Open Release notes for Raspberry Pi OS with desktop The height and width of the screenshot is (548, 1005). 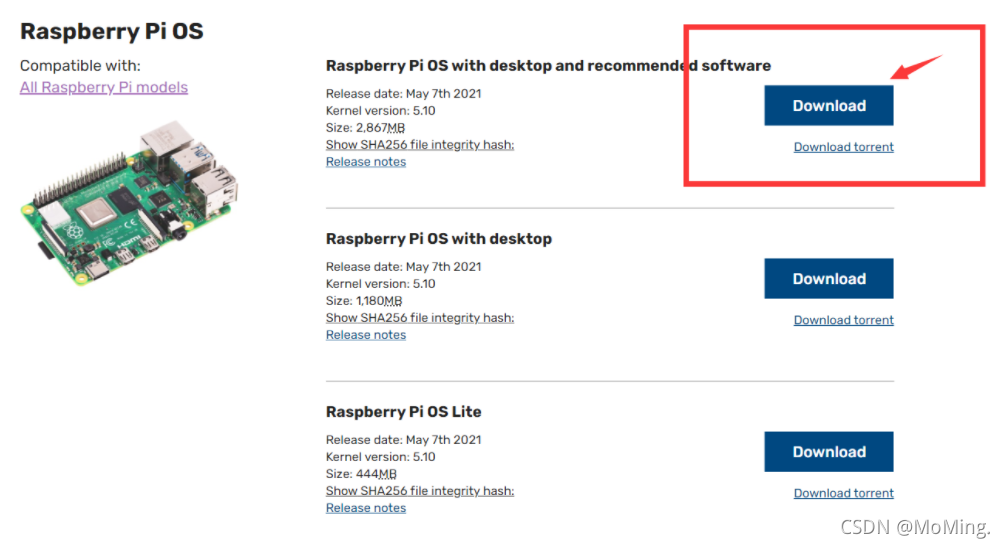pyautogui.click(x=366, y=335)
